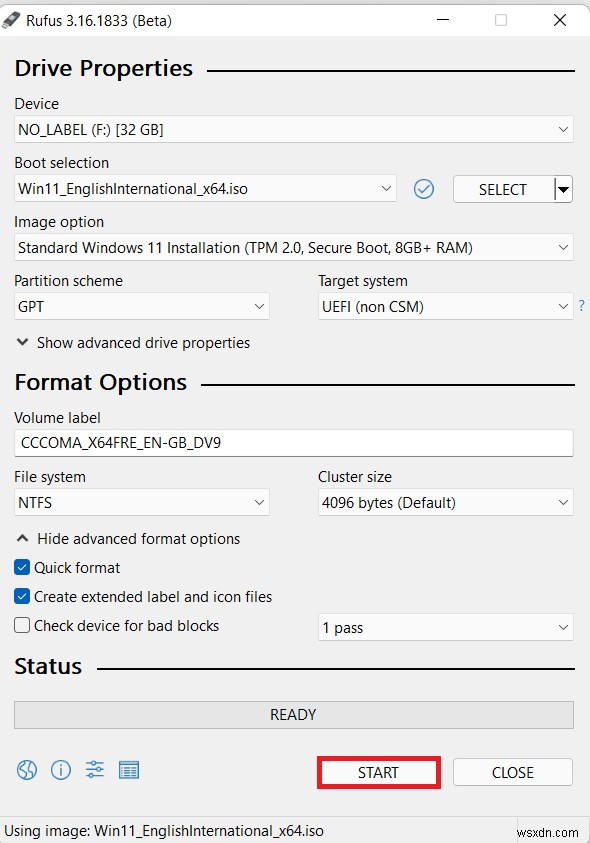Click the question mark help icon
The height and width of the screenshot is (843, 590).
(x=581, y=306)
